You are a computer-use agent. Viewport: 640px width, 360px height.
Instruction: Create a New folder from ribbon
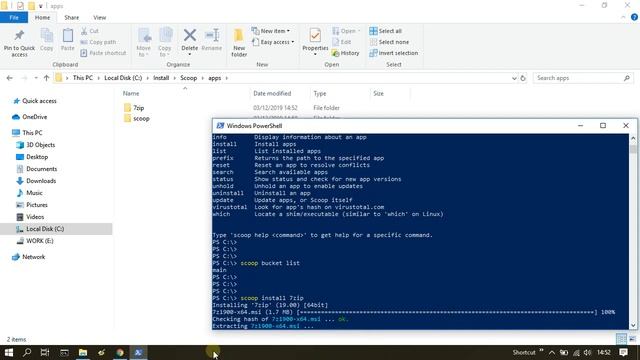click(x=239, y=42)
